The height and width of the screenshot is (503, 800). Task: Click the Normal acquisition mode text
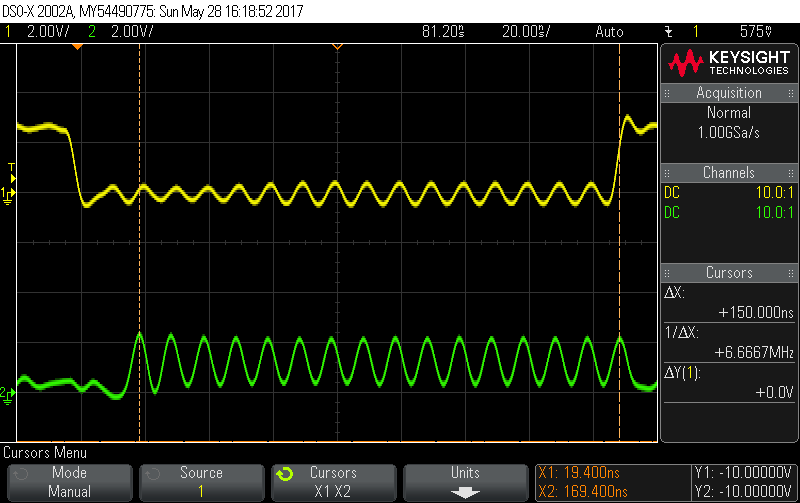coord(729,112)
